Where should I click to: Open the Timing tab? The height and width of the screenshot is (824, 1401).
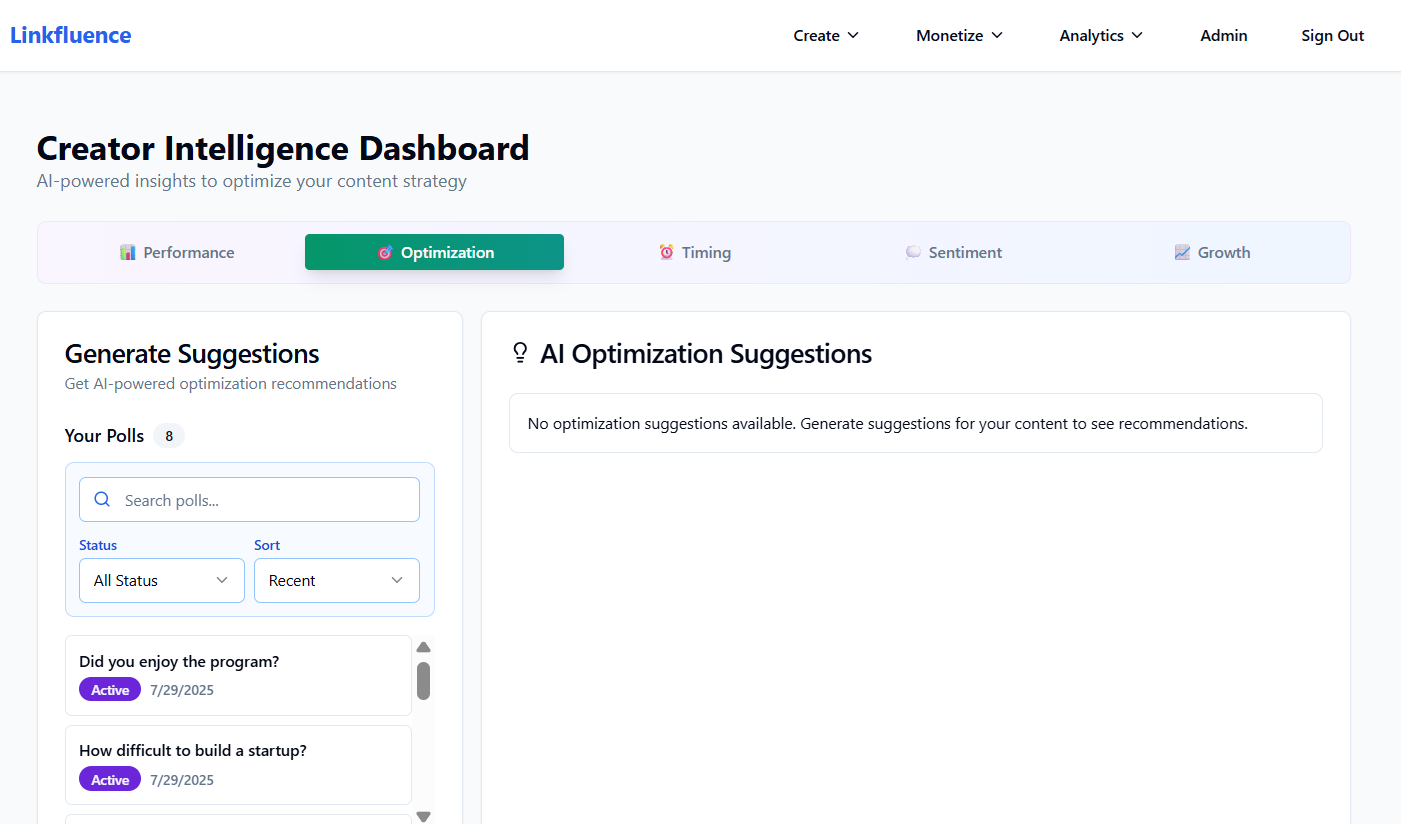694,252
